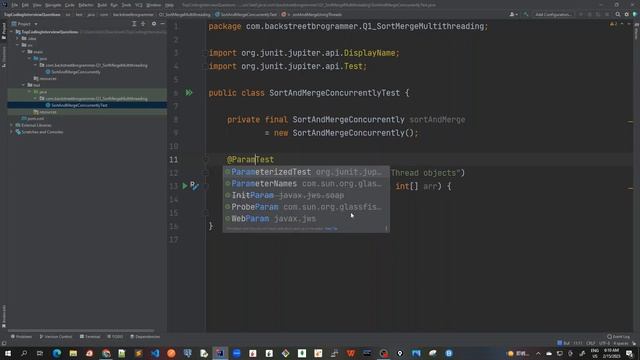Choose InitParam from completion popup
The image size is (640, 360).
tap(306, 196)
